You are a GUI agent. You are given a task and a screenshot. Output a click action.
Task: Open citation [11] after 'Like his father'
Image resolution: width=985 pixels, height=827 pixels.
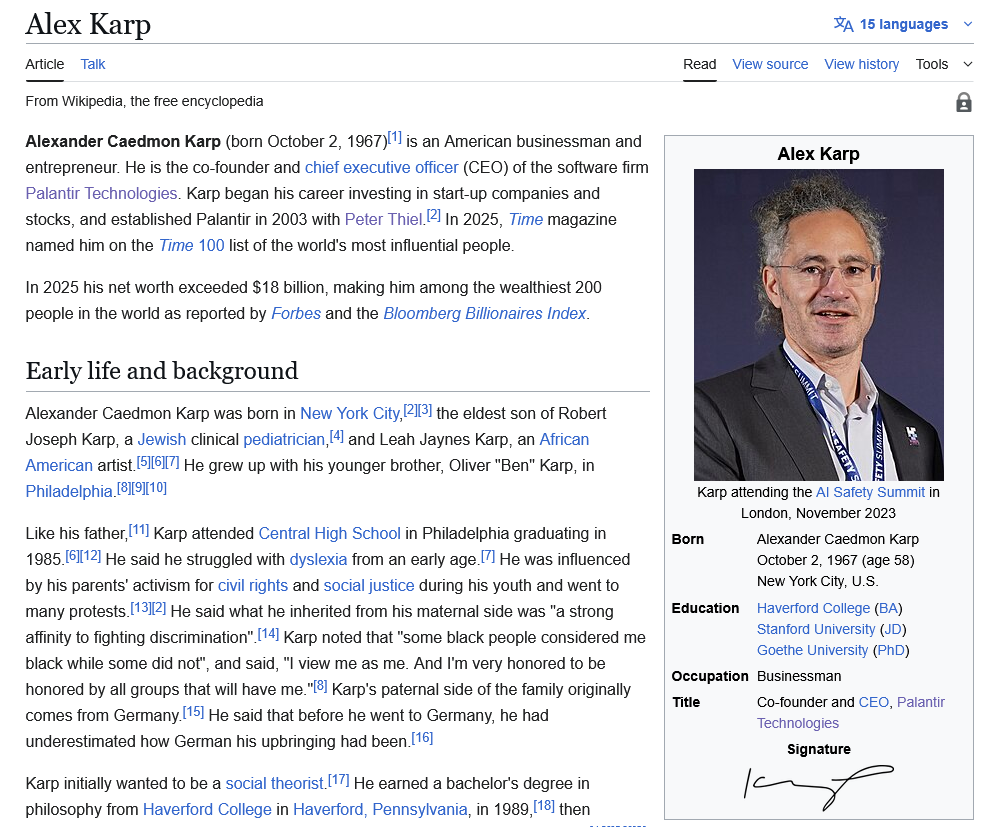coord(139,529)
